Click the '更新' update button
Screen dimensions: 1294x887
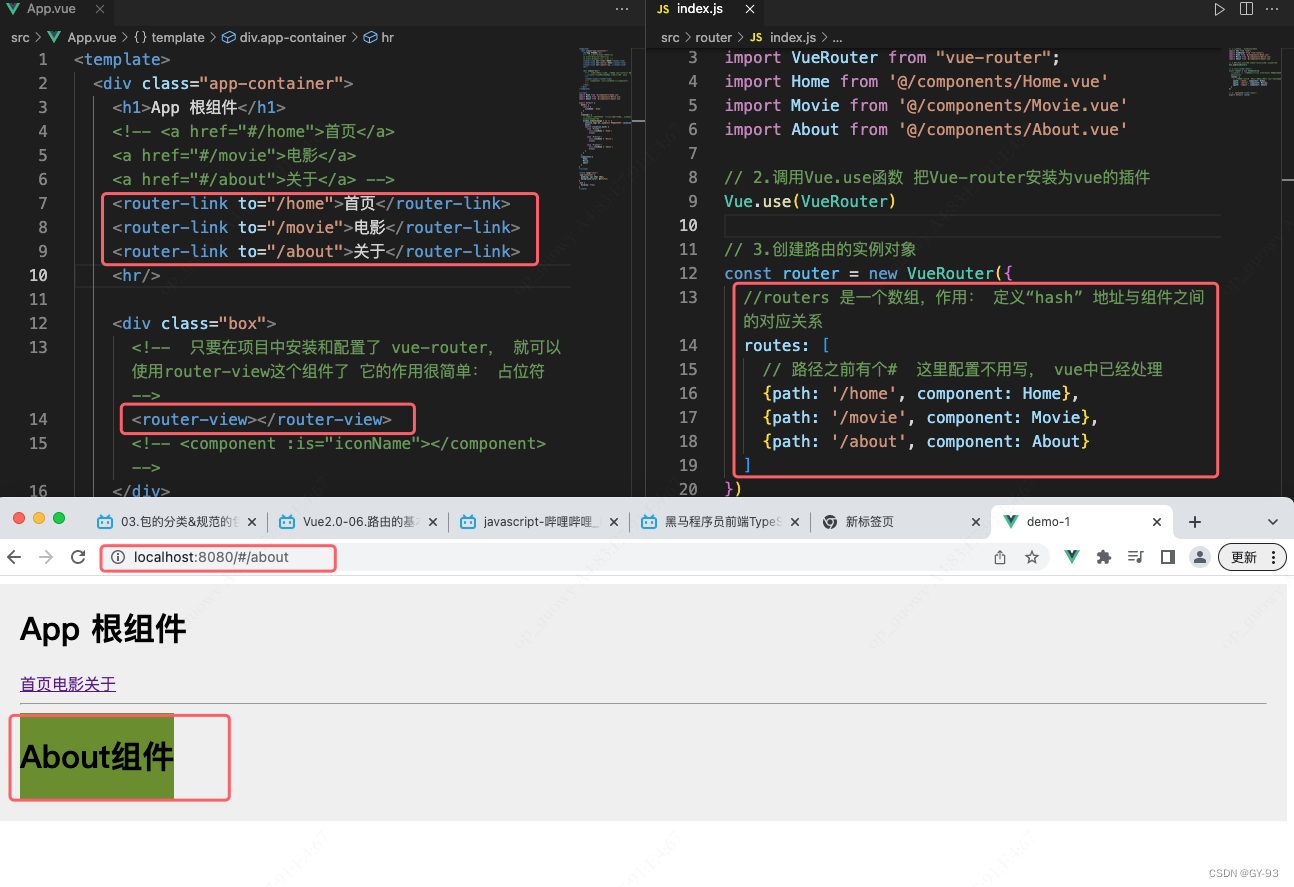1252,557
